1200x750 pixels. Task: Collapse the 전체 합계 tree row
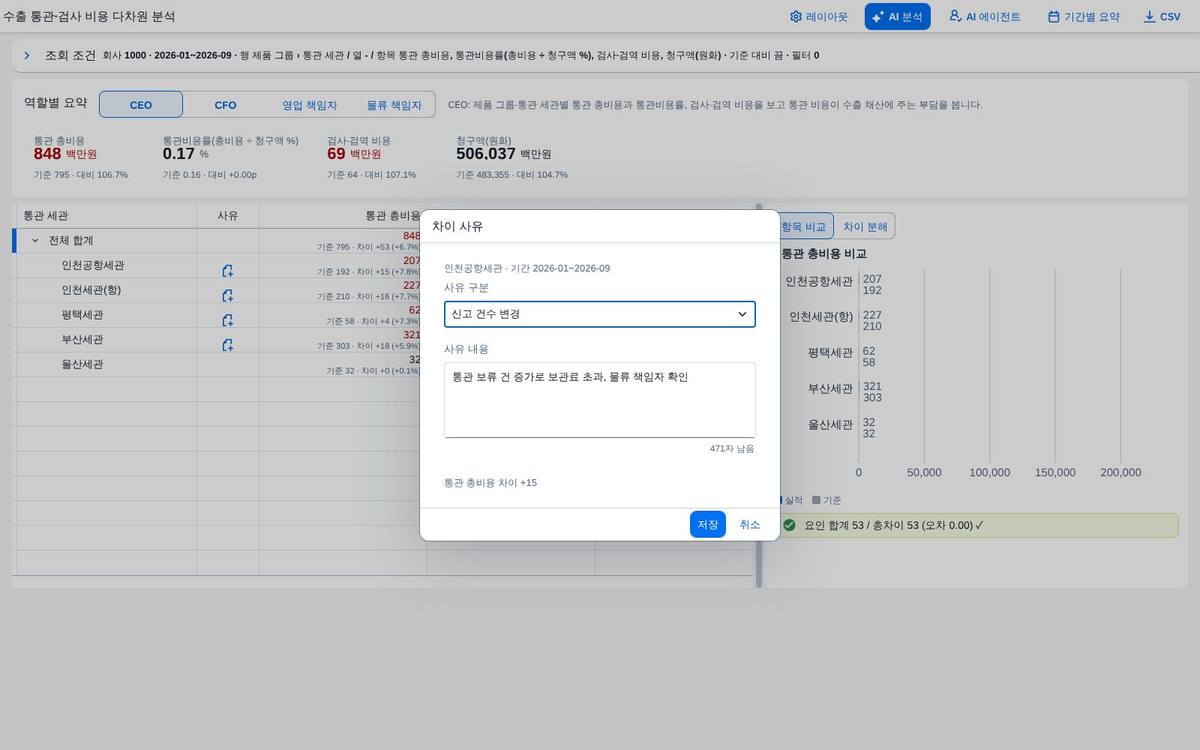35,241
